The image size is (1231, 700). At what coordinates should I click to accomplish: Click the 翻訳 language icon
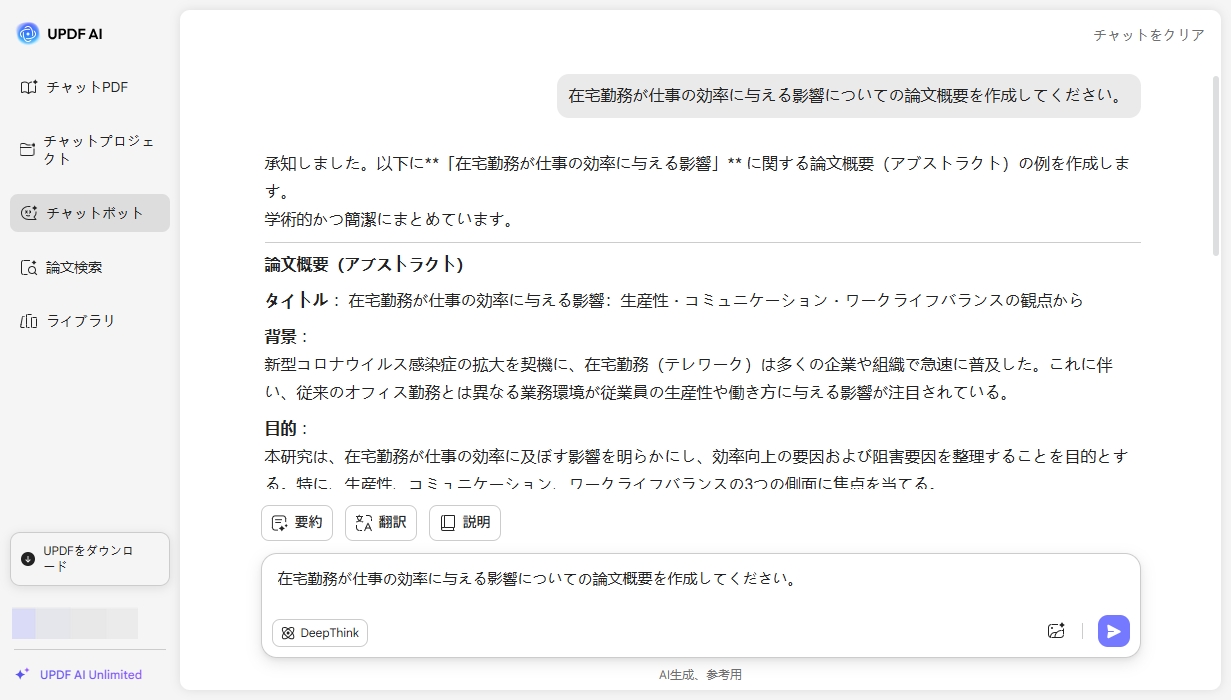[x=364, y=523]
